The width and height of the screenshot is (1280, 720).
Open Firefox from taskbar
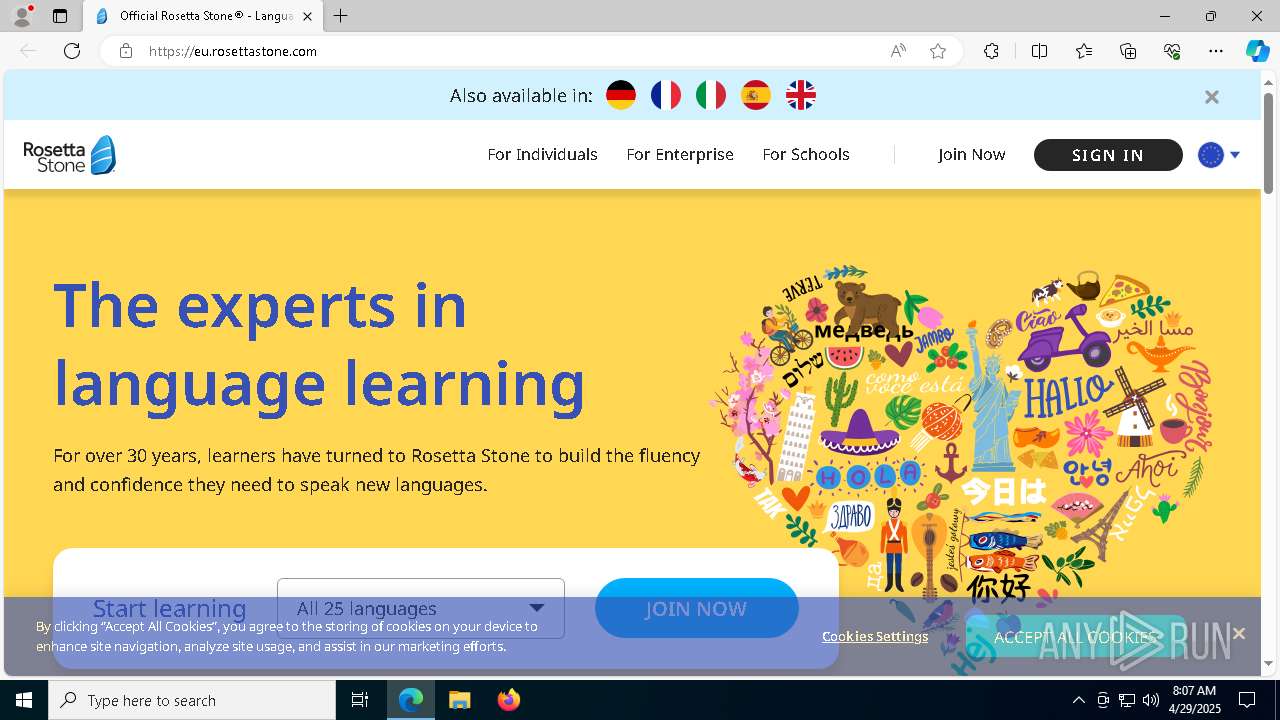coord(508,700)
